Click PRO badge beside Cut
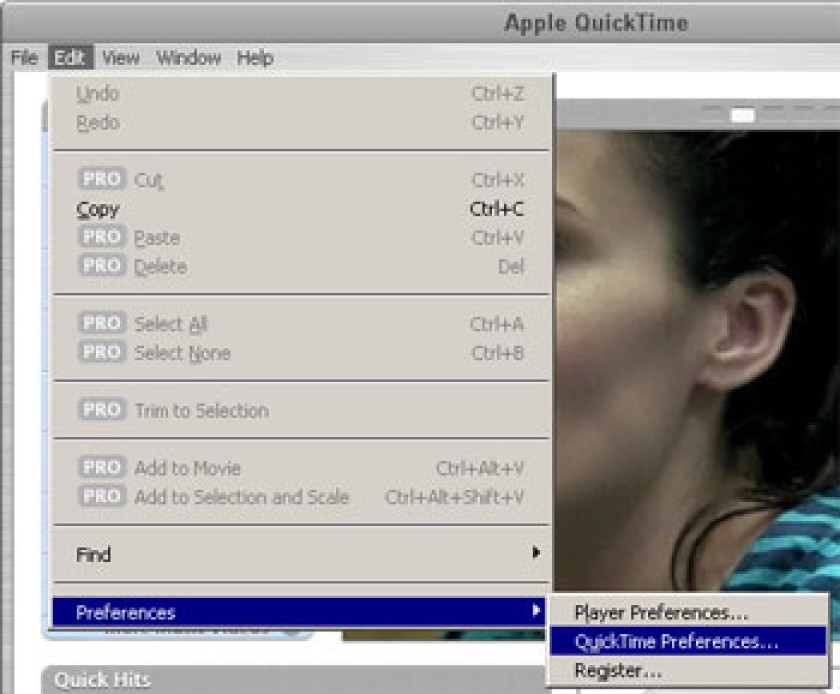Viewport: 840px width, 694px height. (102, 178)
